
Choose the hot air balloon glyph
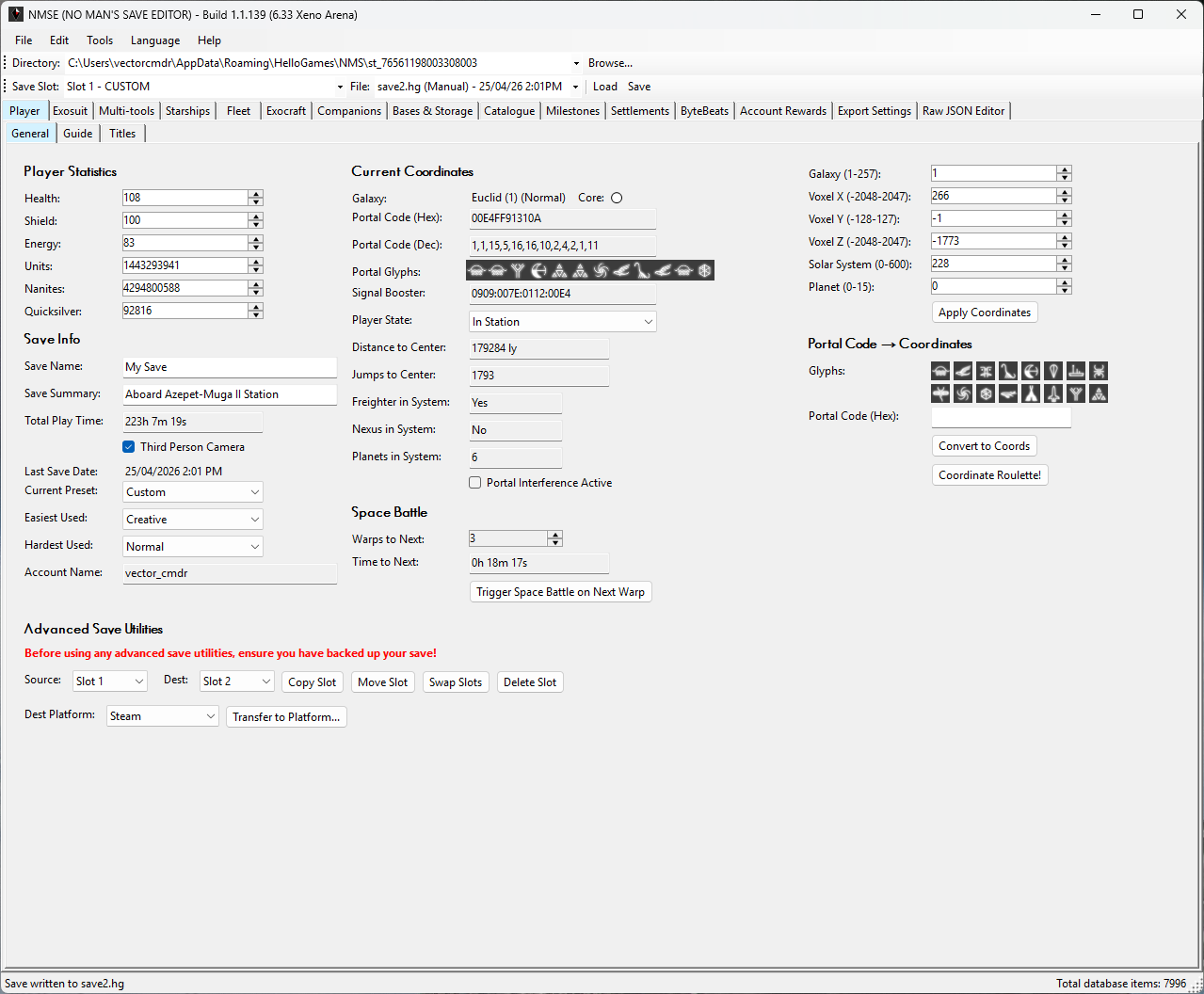click(x=1053, y=371)
